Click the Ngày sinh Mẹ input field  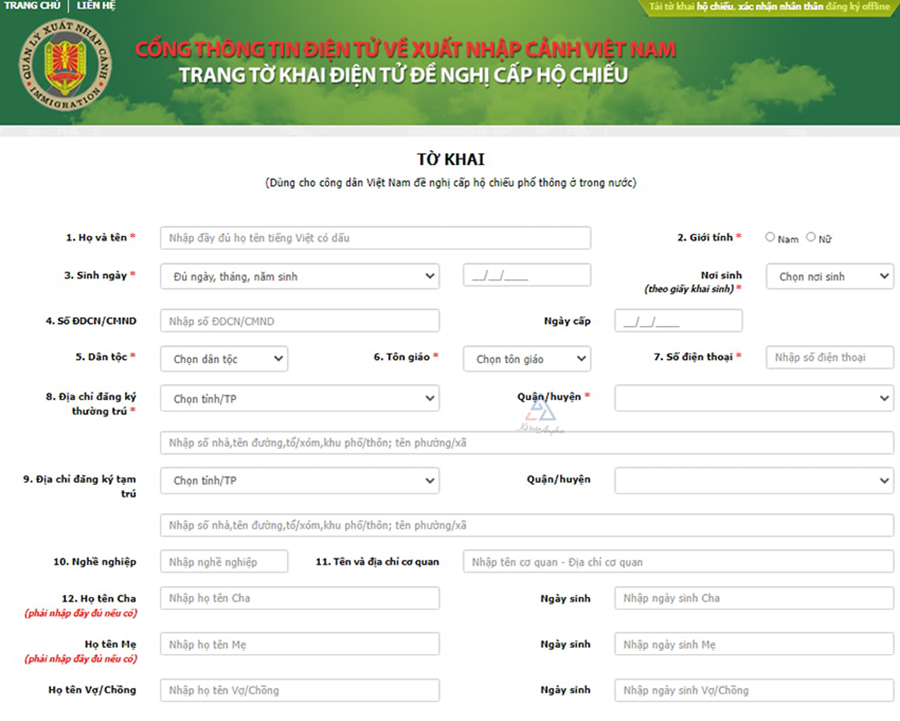[x=753, y=644]
